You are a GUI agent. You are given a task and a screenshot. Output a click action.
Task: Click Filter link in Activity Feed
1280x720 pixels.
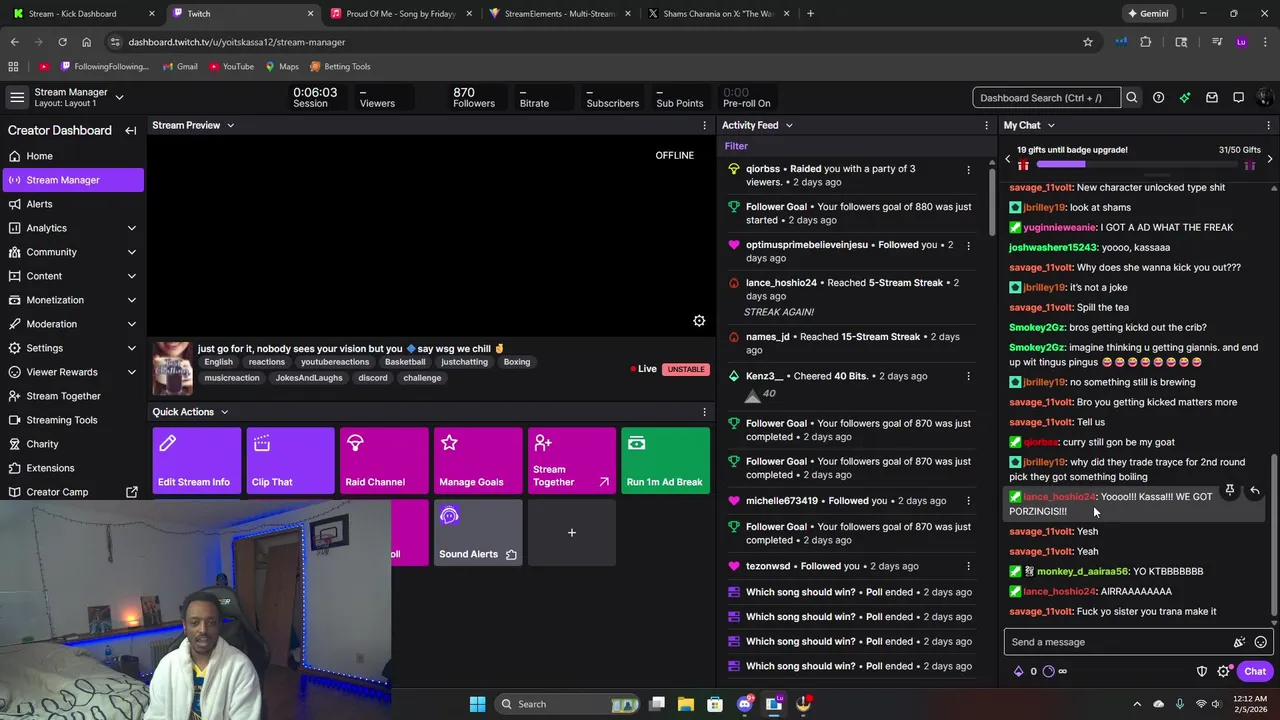pyautogui.click(x=736, y=146)
